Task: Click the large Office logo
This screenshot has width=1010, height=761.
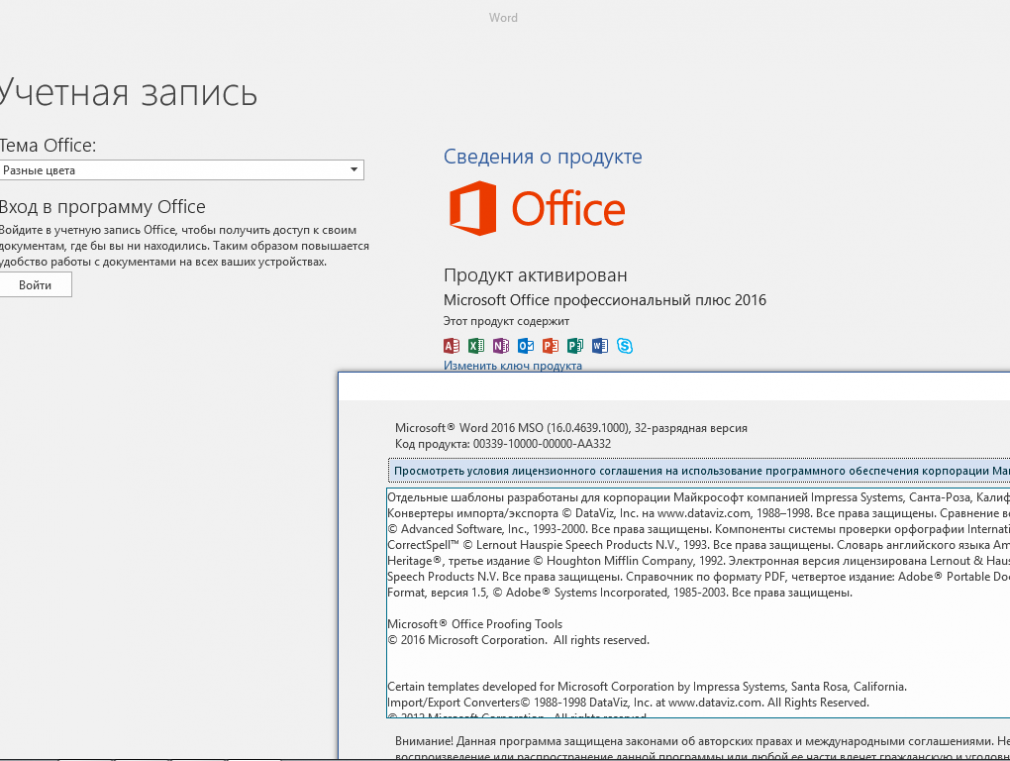Action: click(x=537, y=208)
